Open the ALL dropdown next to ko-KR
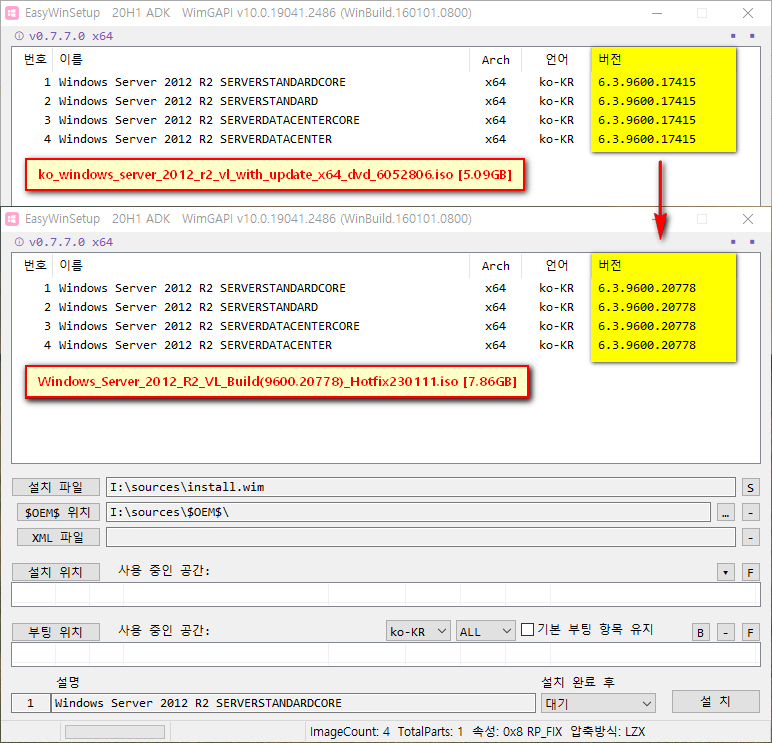The width and height of the screenshot is (772, 743). [x=485, y=631]
